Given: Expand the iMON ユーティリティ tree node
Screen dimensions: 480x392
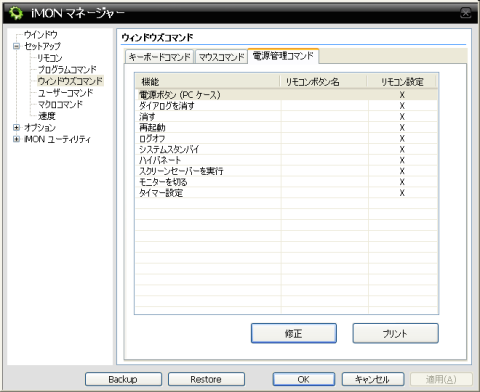Looking at the screenshot, I should pos(16,139).
